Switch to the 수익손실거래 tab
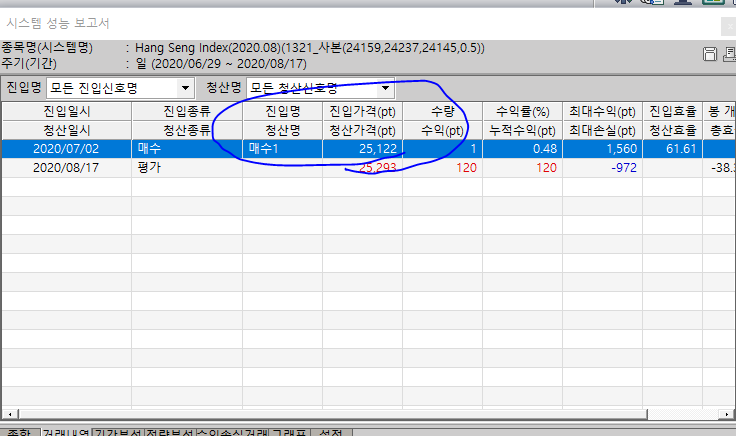This screenshot has height=436, width=736. coord(233,433)
